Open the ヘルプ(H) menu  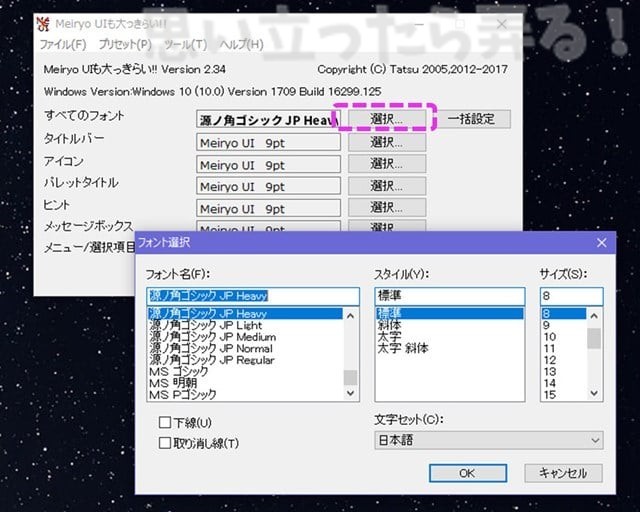(241, 45)
